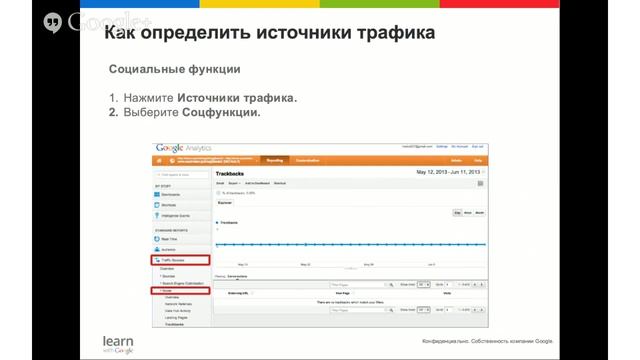Open Overview under Social
640x360 pixels.
point(172,298)
